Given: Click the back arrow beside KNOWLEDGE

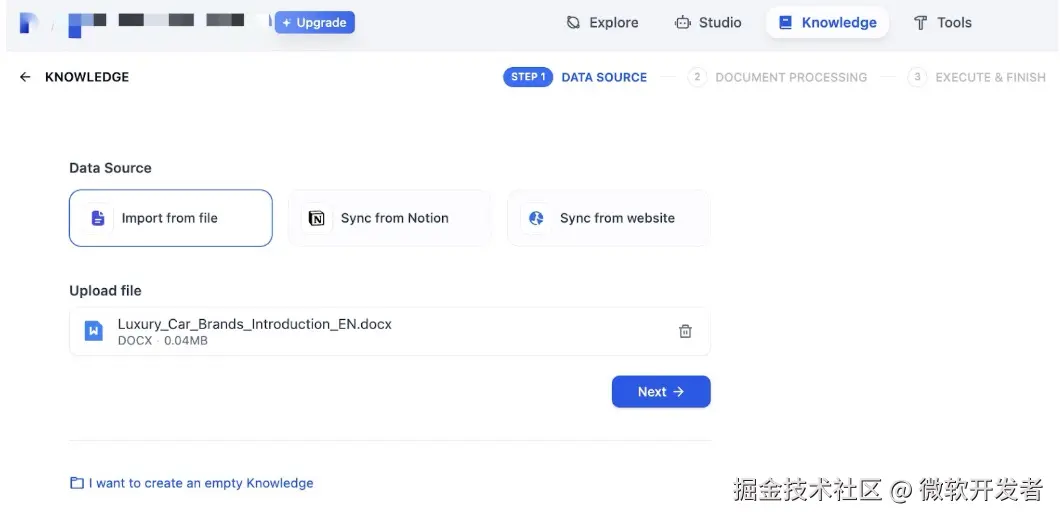Looking at the screenshot, I should coord(25,77).
